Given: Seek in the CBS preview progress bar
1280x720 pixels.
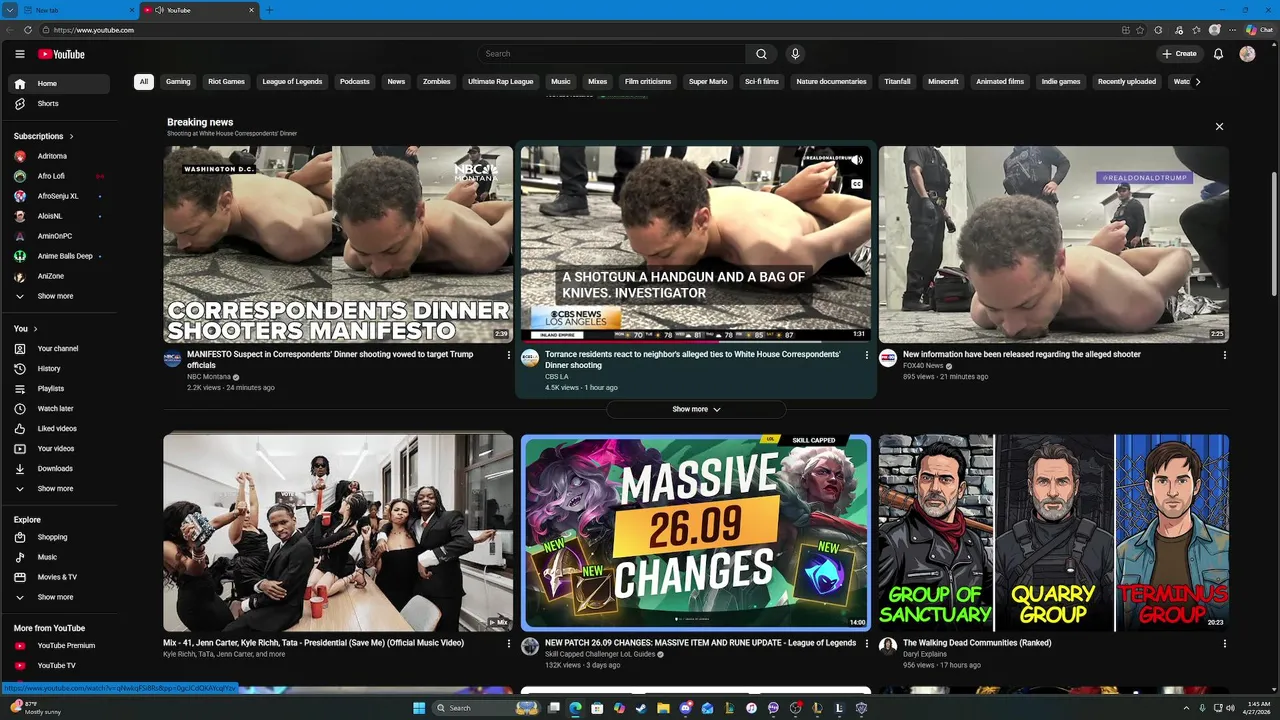Looking at the screenshot, I should click(x=696, y=342).
